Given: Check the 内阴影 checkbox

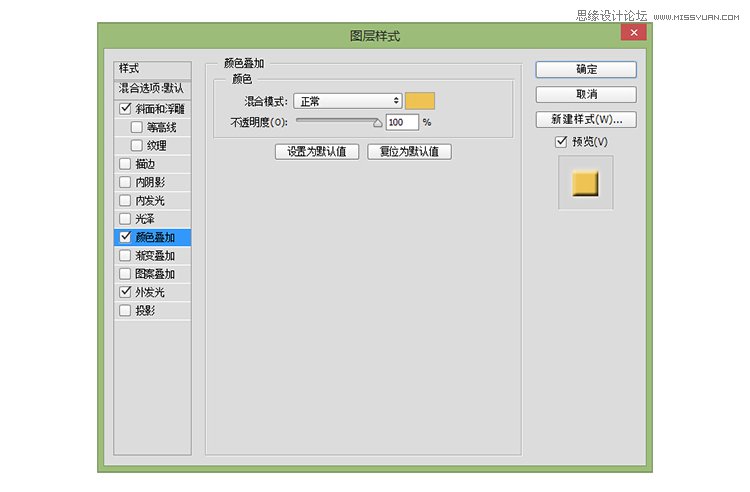Looking at the screenshot, I should click(x=125, y=182).
